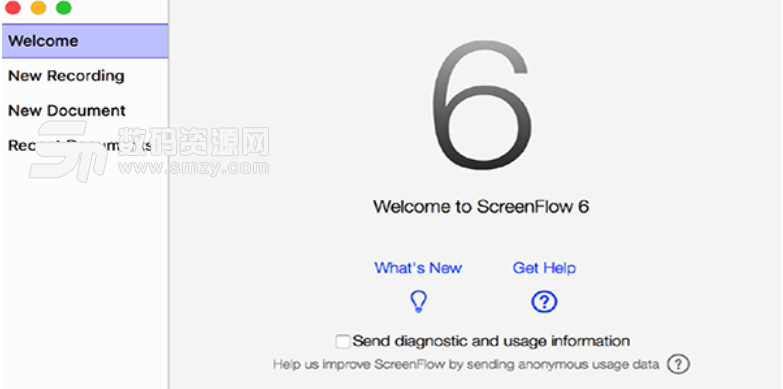Minimize the window with the yellow button

click(x=38, y=7)
